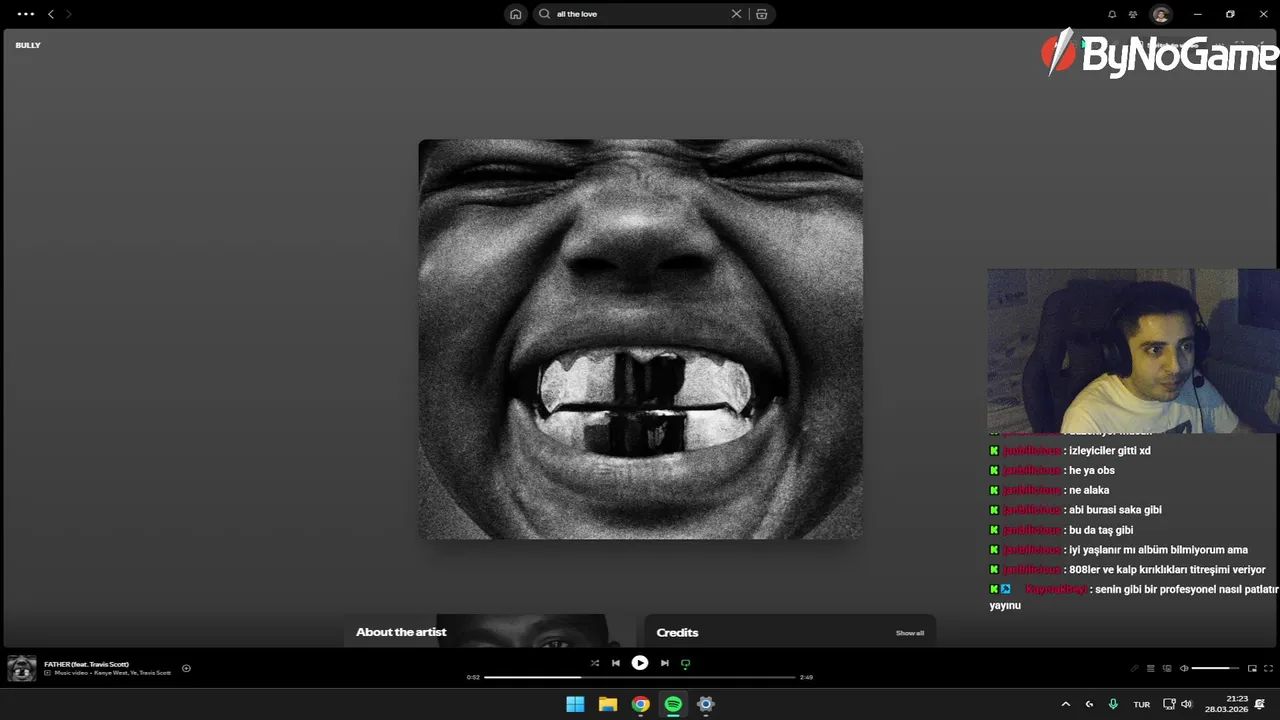Seek using the song progress bar
The width and height of the screenshot is (1280, 720).
(640, 677)
